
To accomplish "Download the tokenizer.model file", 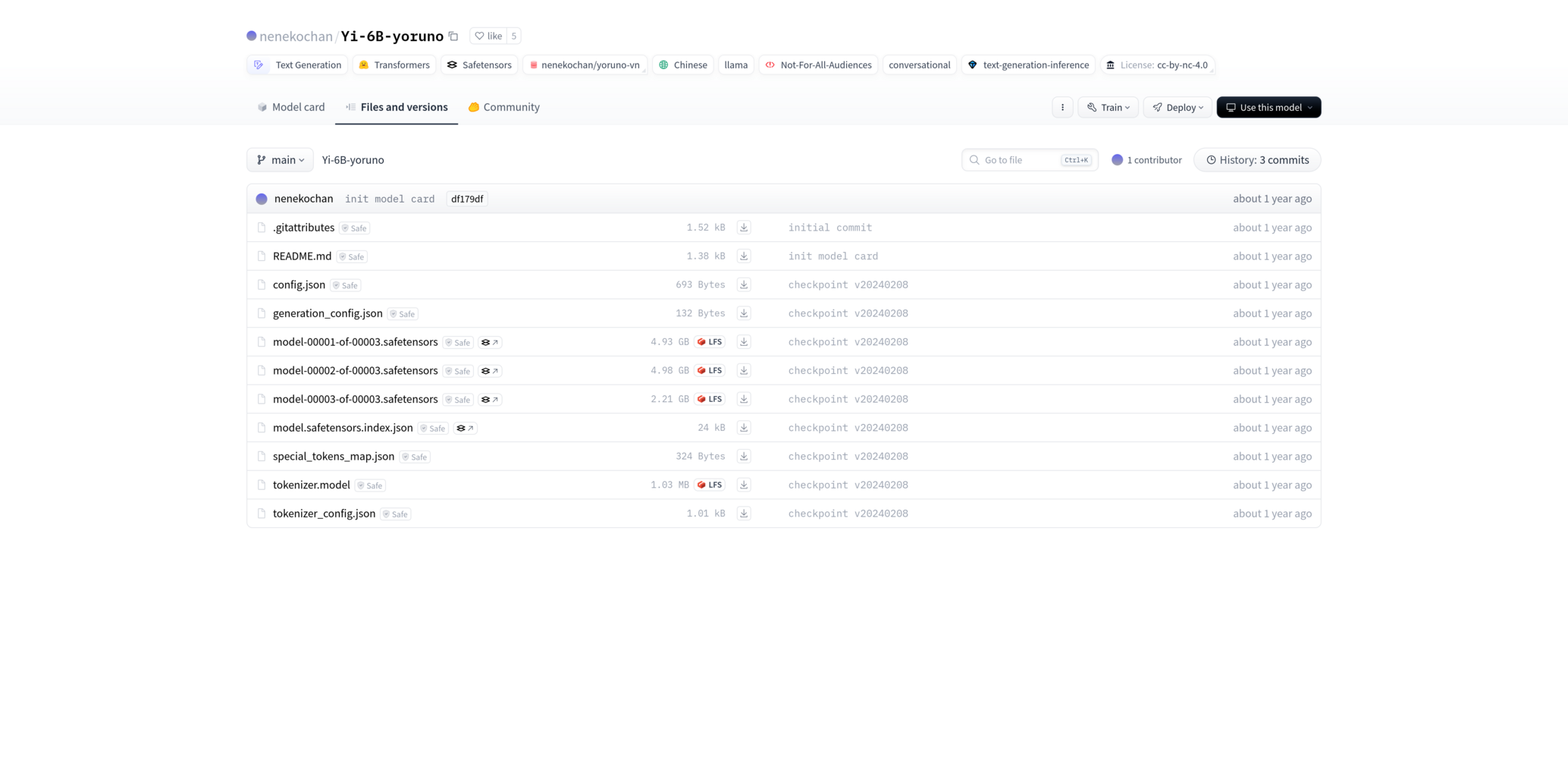I will pyautogui.click(x=743, y=485).
